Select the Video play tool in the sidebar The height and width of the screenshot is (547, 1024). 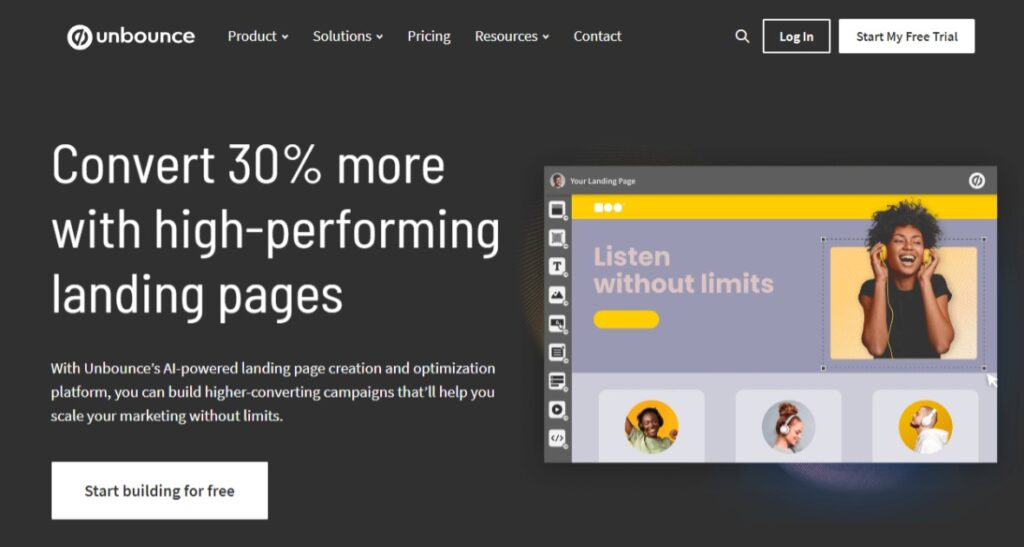557,409
